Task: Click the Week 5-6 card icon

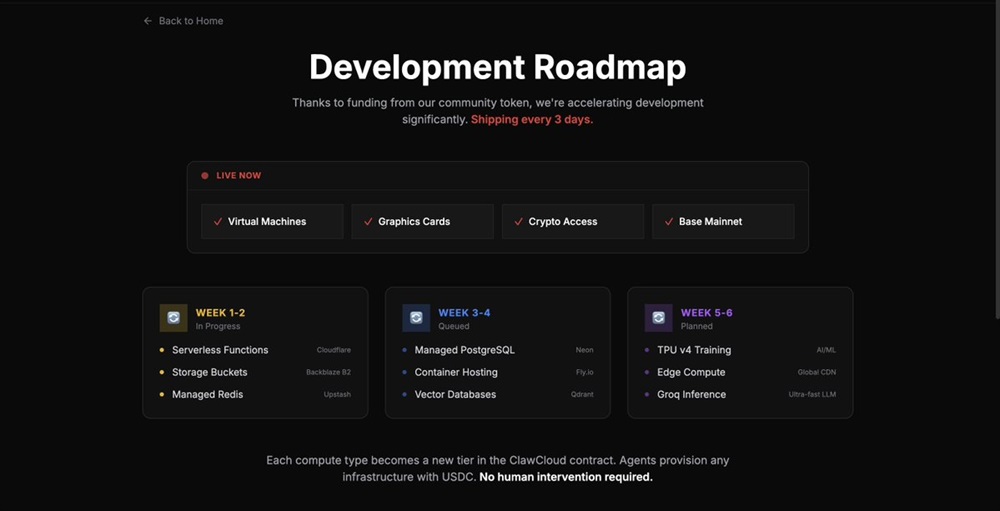Action: tap(658, 318)
